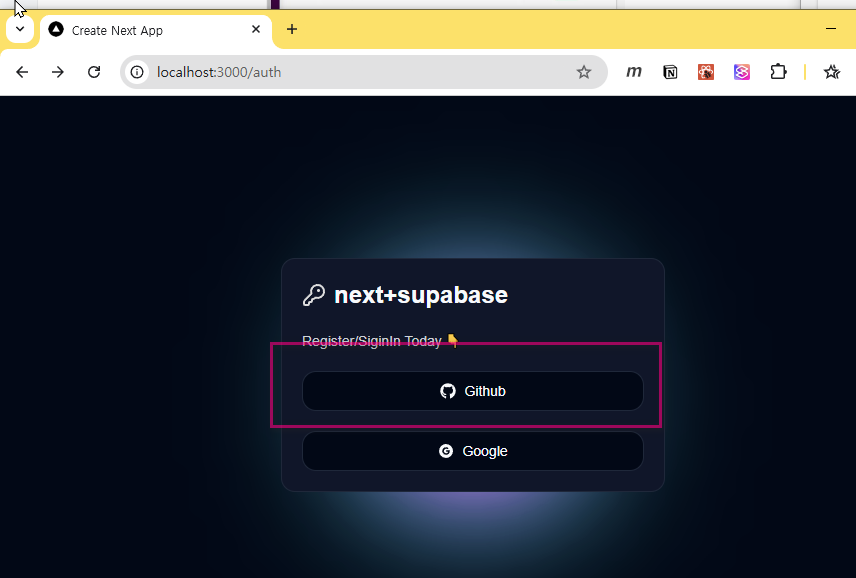The height and width of the screenshot is (578, 856).
Task: Open a new tab with the plus button
Action: click(x=292, y=29)
